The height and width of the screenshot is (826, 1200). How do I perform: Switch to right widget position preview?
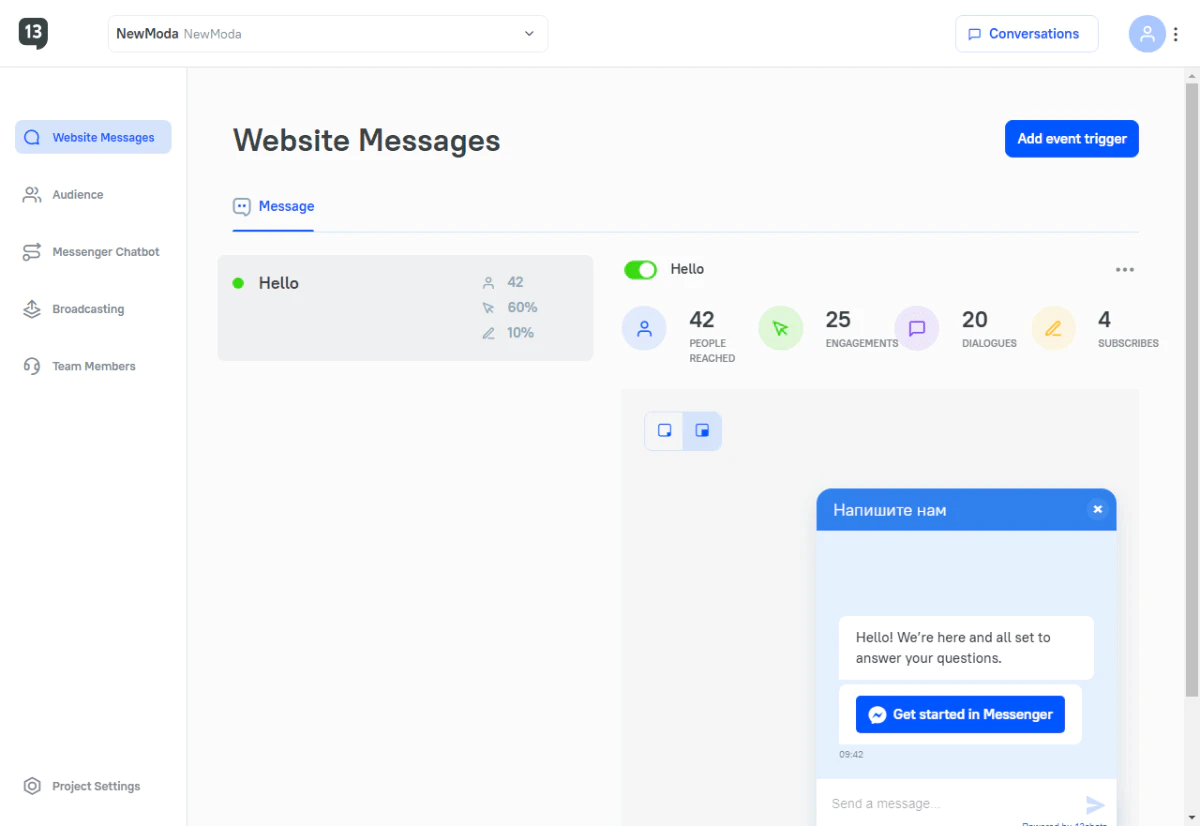coord(702,431)
